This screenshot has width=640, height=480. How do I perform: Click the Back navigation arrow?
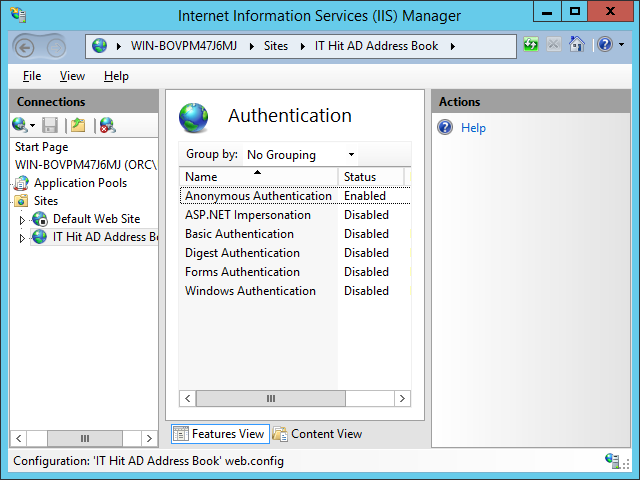coord(24,48)
